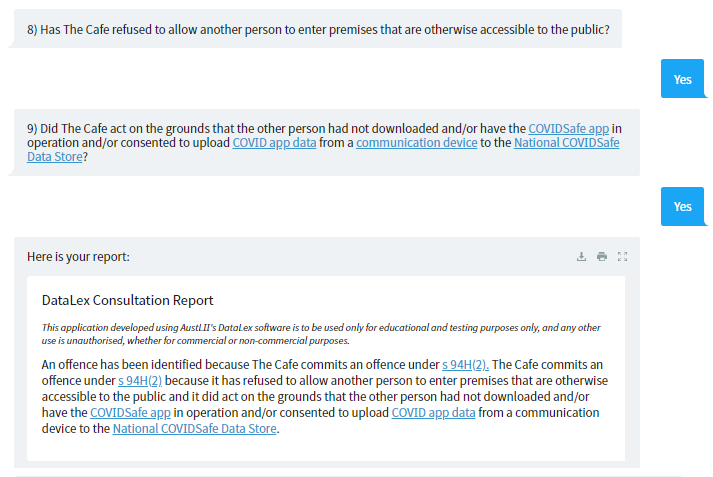Viewport: 713px width, 477px height.
Task: Open COVID app data link in question 9
Action: tap(274, 143)
